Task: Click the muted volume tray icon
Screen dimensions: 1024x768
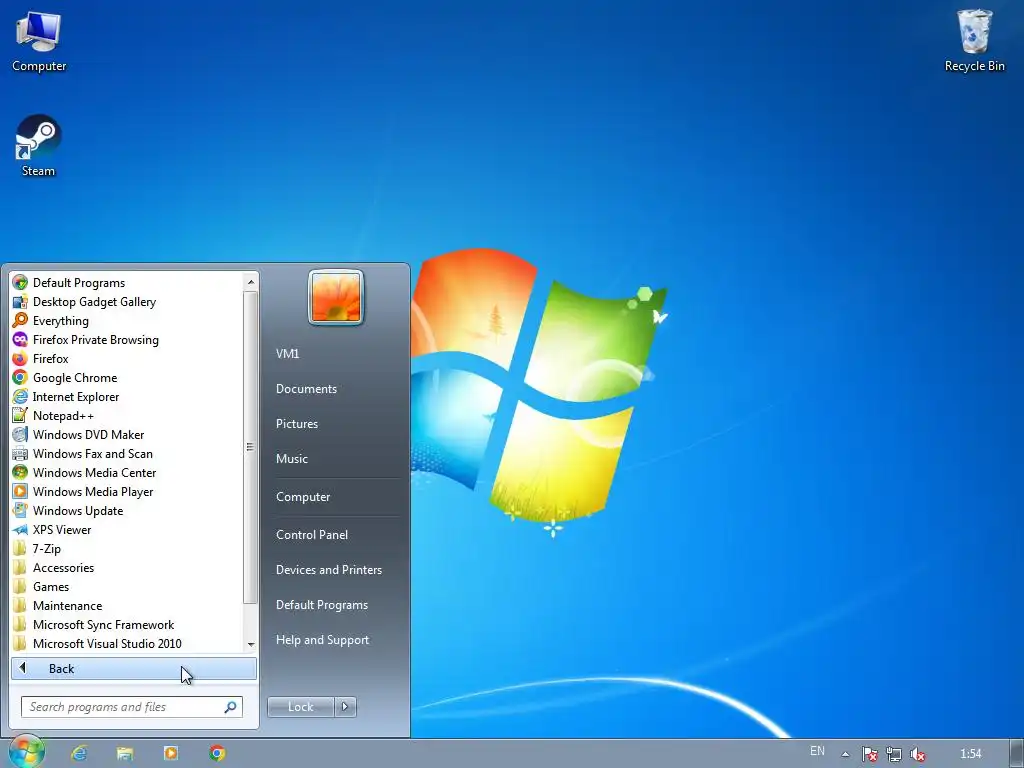Action: pos(918,754)
